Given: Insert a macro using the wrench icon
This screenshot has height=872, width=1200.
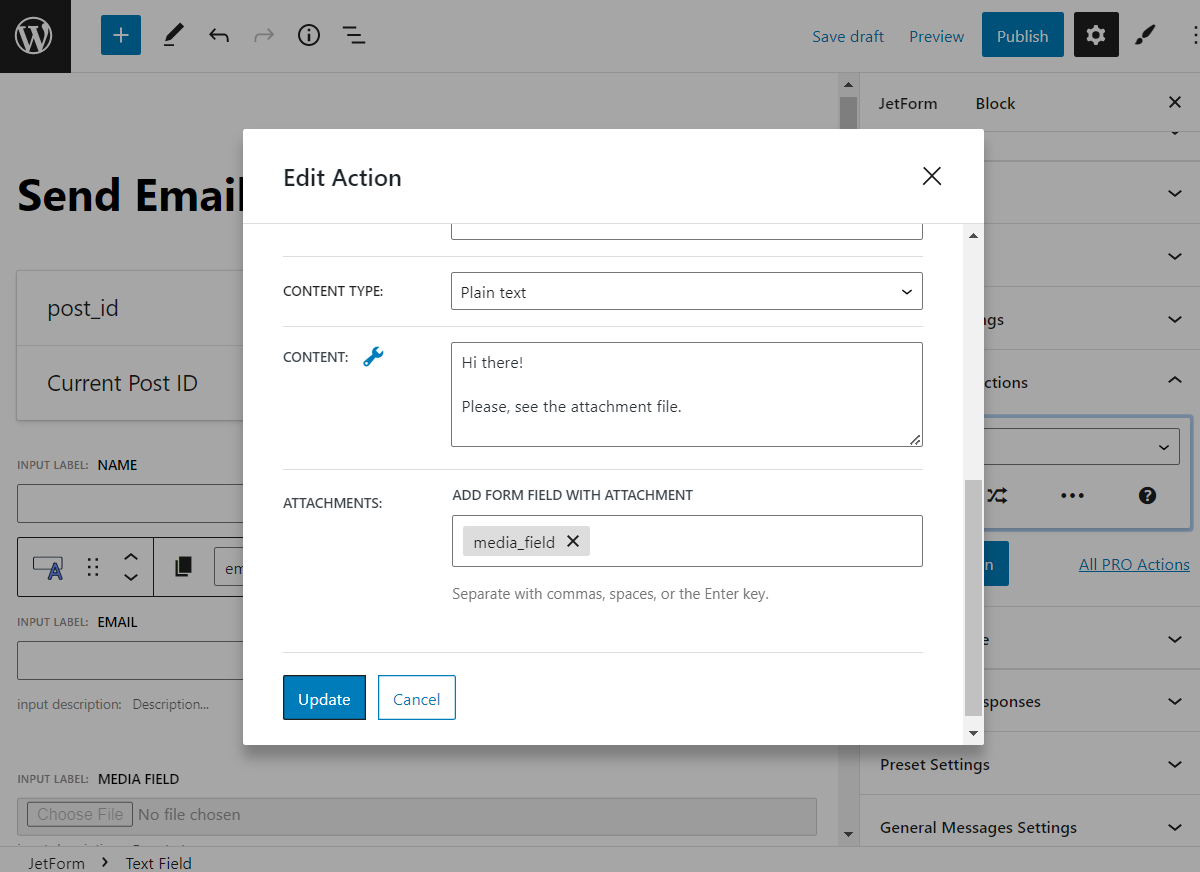Looking at the screenshot, I should pyautogui.click(x=375, y=356).
